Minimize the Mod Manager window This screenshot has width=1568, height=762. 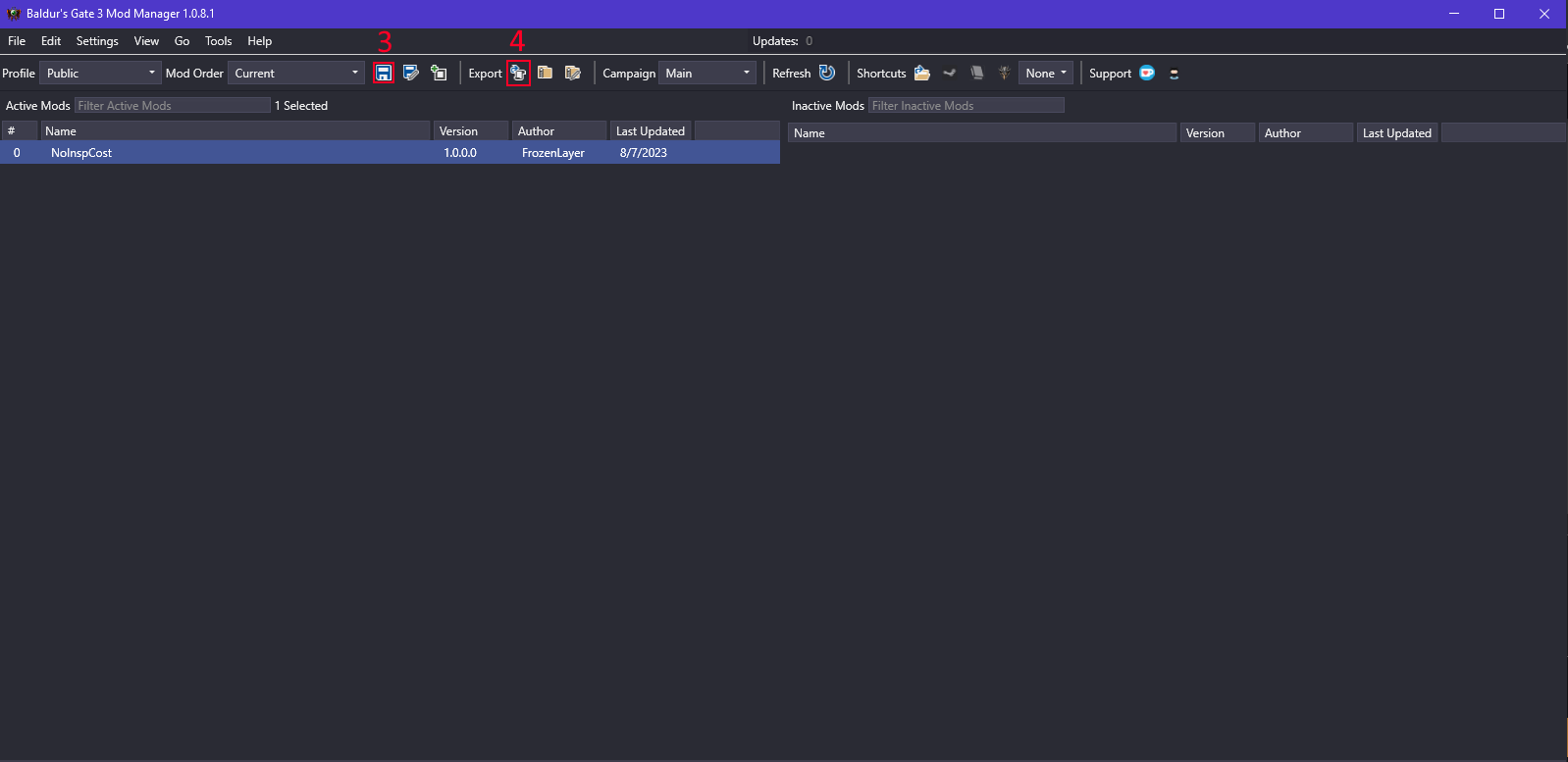click(x=1454, y=14)
